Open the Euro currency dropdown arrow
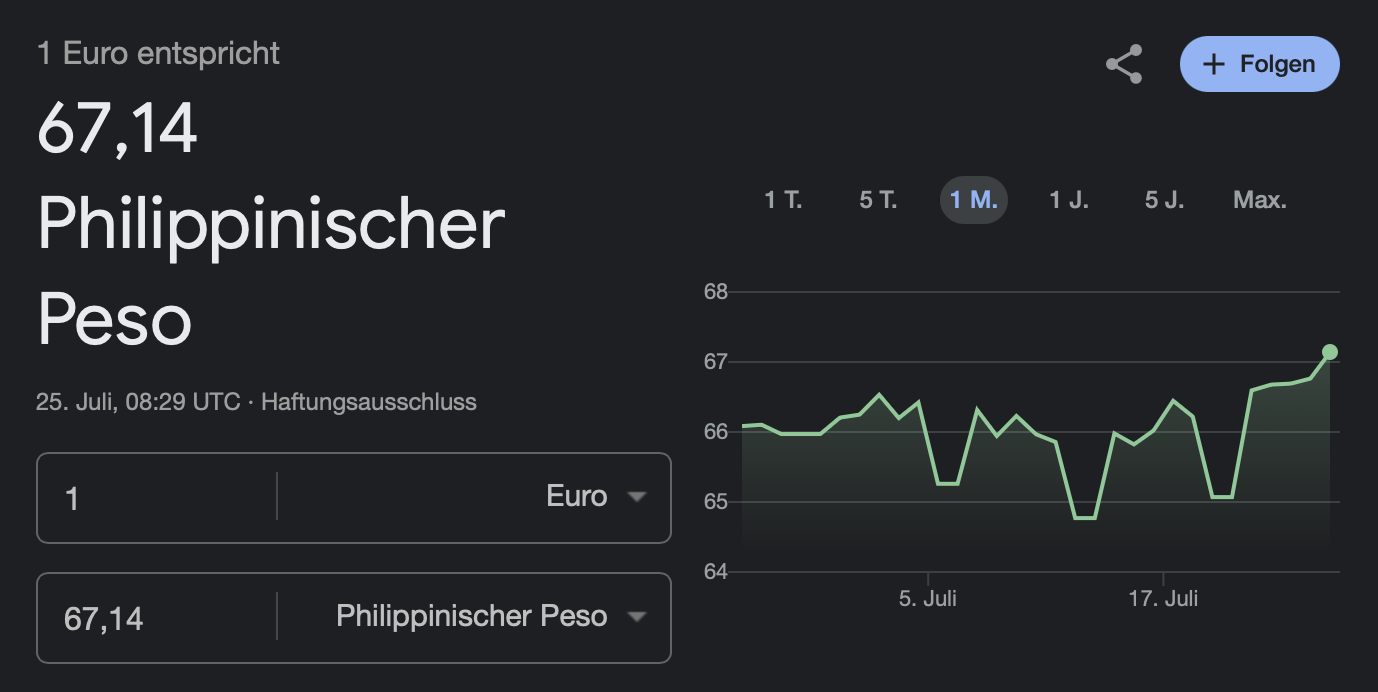The height and width of the screenshot is (692, 1378). [636, 497]
